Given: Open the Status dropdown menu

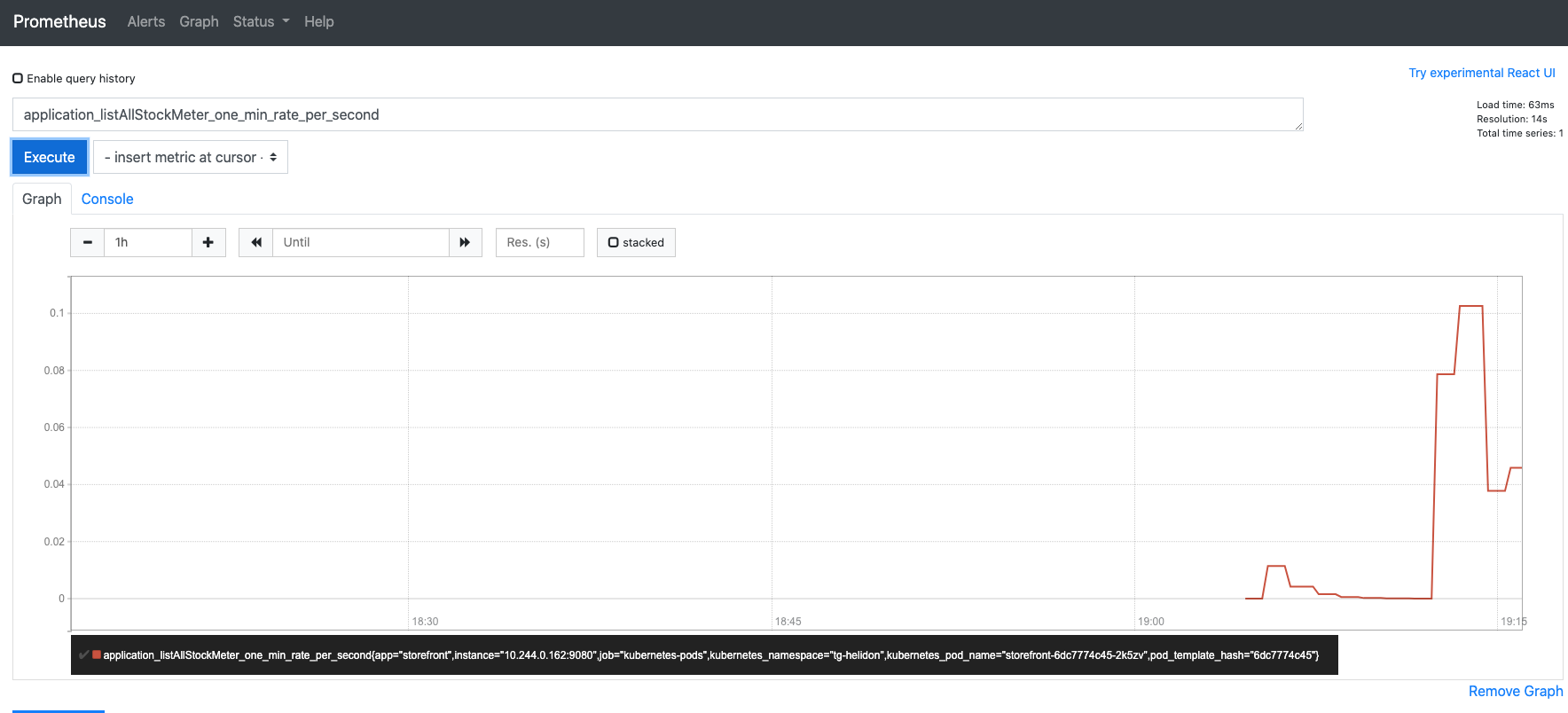Looking at the screenshot, I should tap(261, 21).
